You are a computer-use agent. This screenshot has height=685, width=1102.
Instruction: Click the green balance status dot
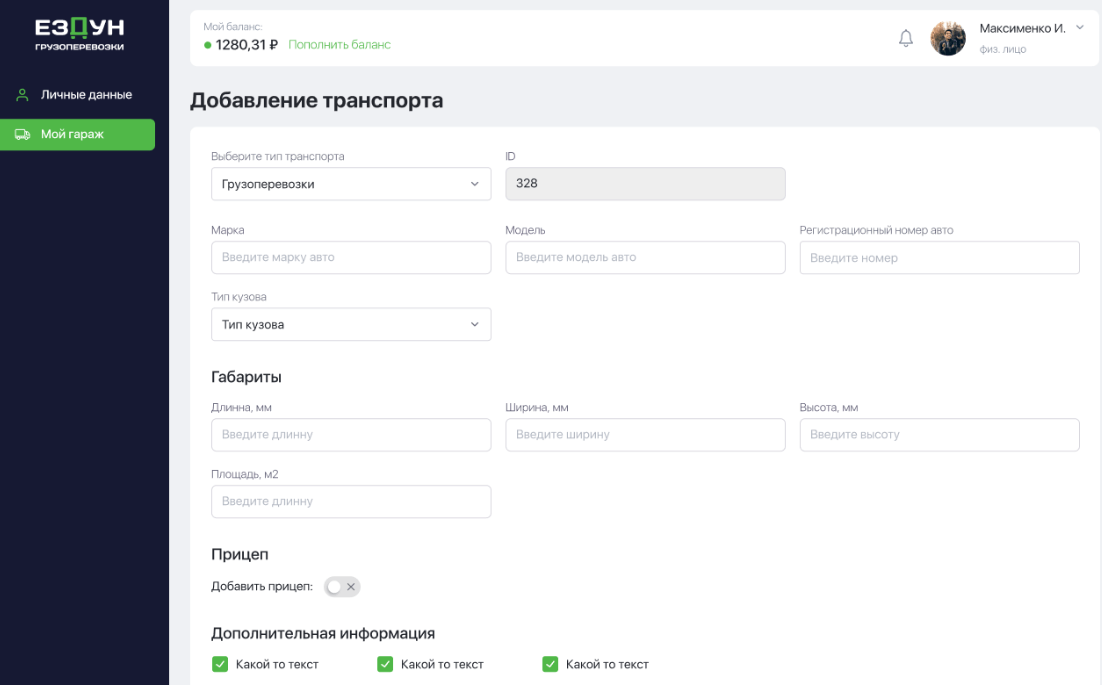(x=208, y=45)
